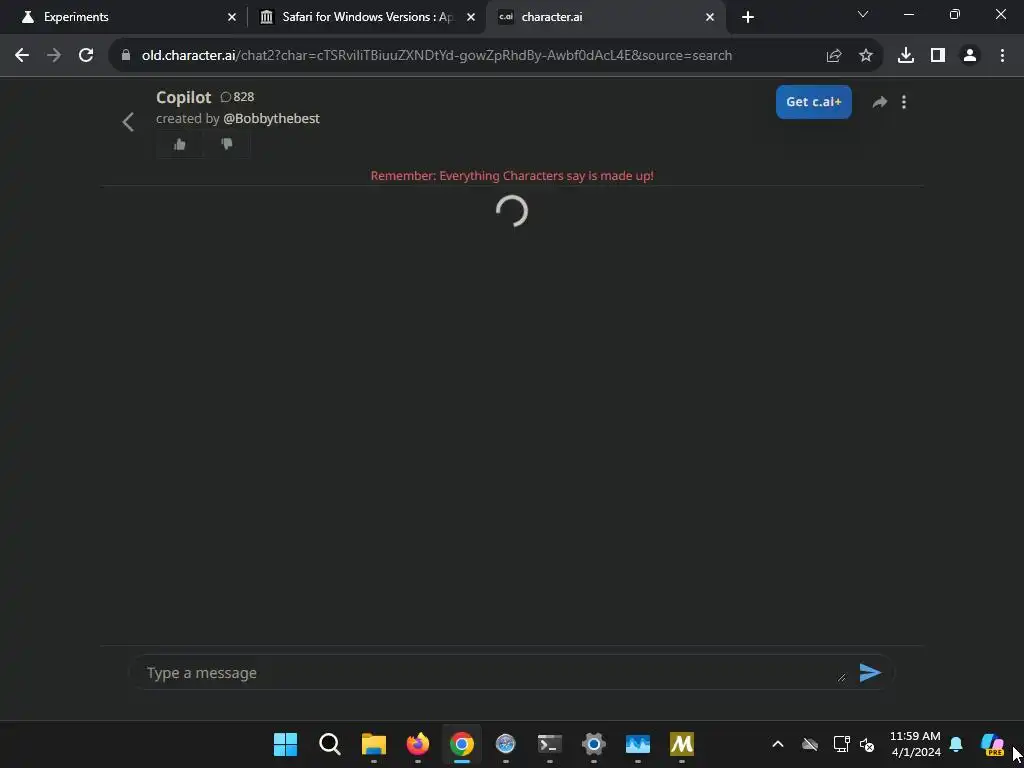Show hidden system tray icons
This screenshot has height=768, width=1024.
pos(777,744)
